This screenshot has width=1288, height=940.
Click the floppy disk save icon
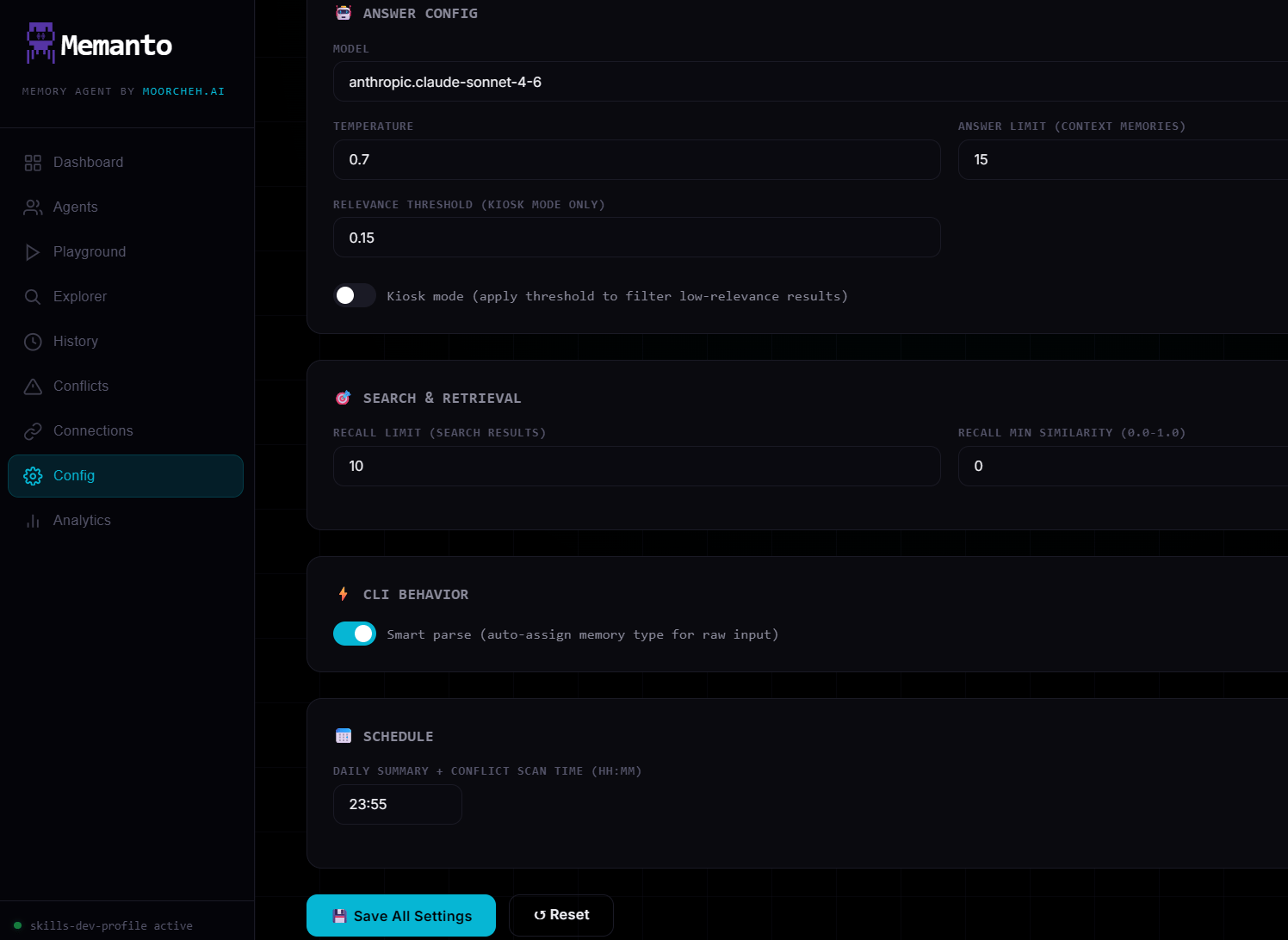(339, 916)
